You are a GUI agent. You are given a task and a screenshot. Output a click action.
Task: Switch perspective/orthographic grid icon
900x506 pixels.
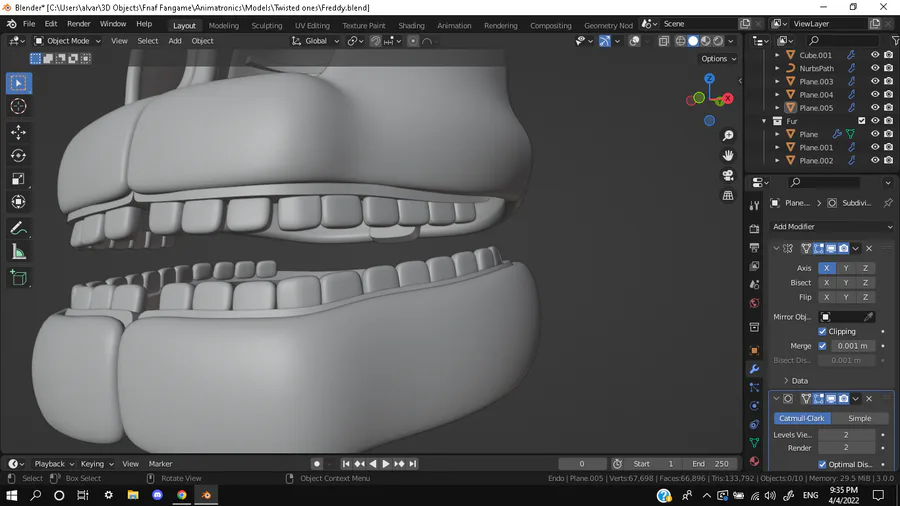[x=728, y=196]
